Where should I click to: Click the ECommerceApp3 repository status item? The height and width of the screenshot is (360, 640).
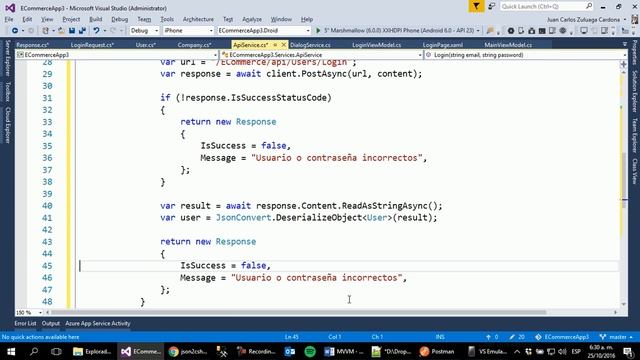[x=562, y=337]
